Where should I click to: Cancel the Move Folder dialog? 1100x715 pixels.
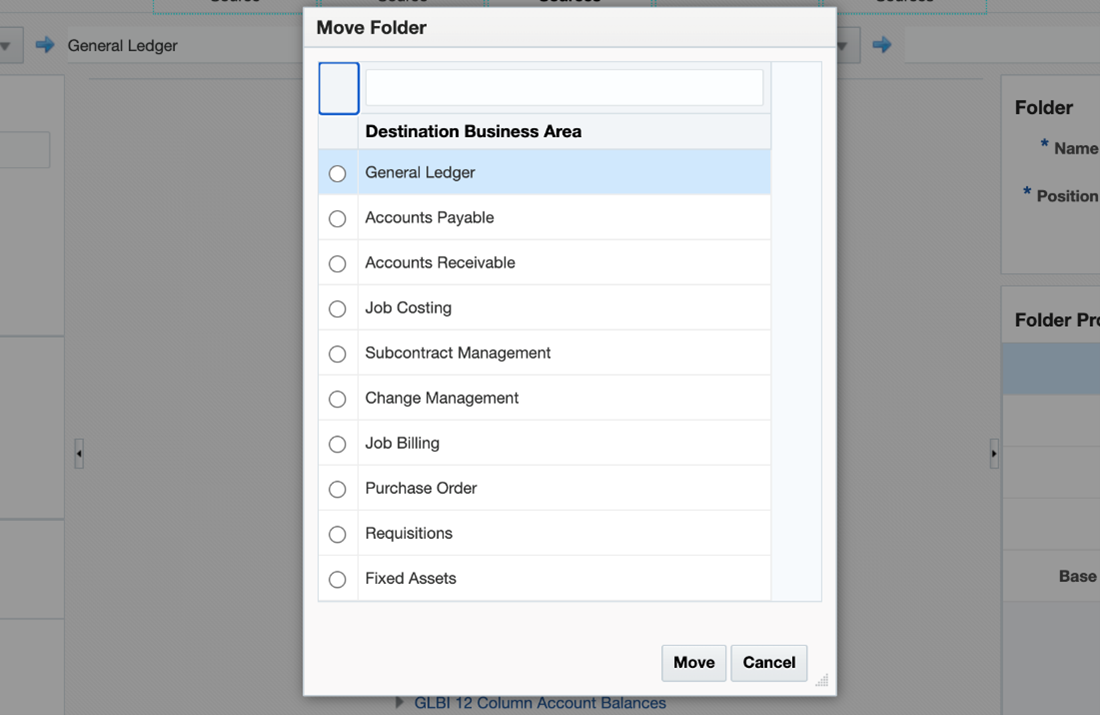[769, 662]
